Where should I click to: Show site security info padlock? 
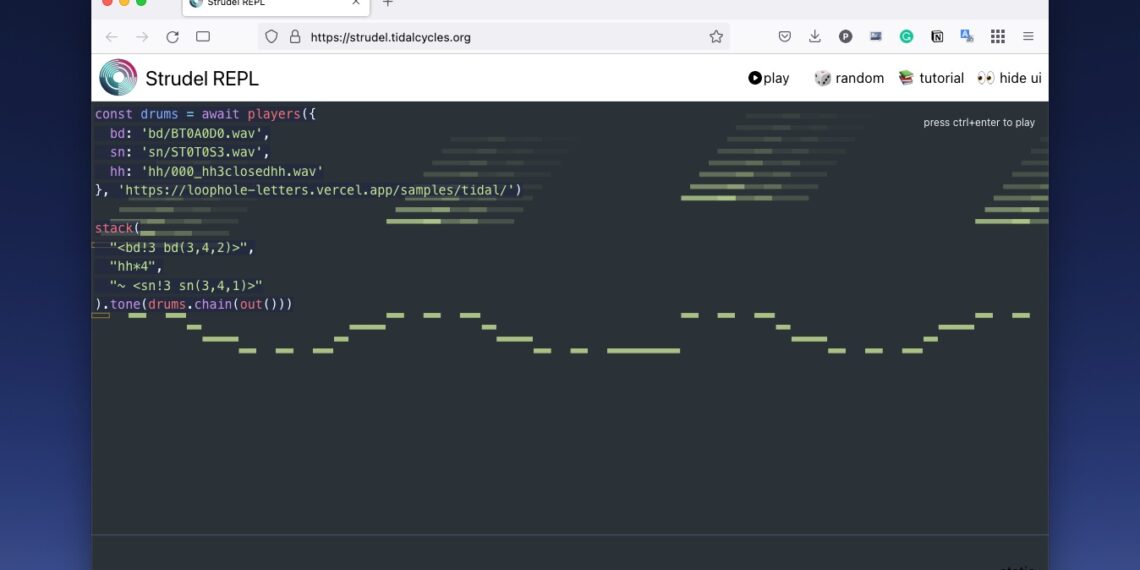pyautogui.click(x=295, y=37)
